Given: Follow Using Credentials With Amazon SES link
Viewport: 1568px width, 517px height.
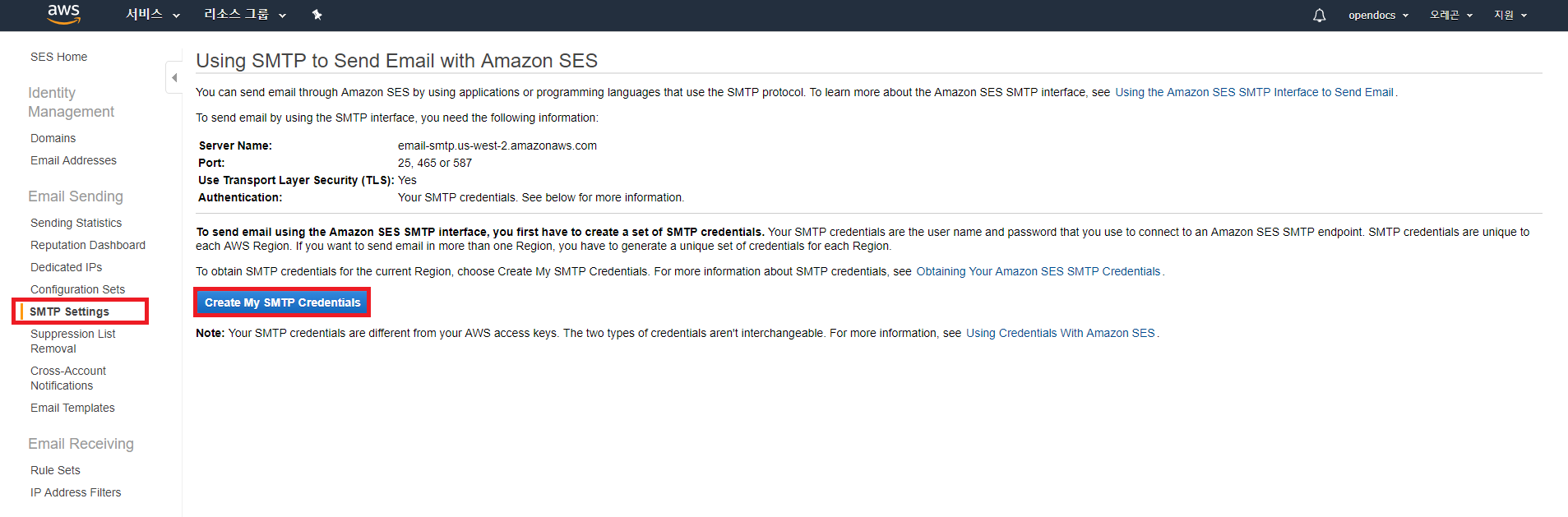Looking at the screenshot, I should 1060,333.
